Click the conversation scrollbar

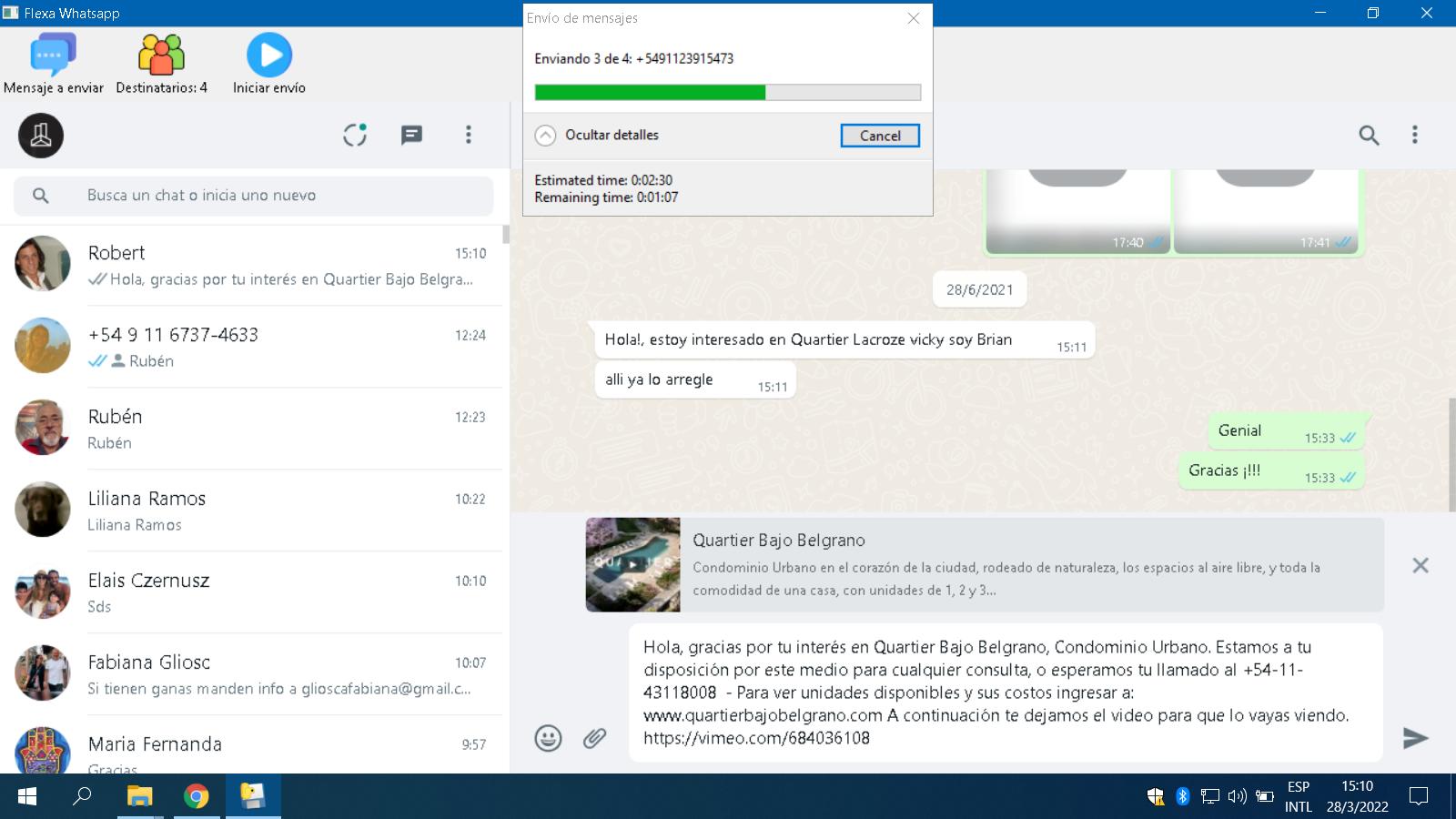(x=1451, y=453)
